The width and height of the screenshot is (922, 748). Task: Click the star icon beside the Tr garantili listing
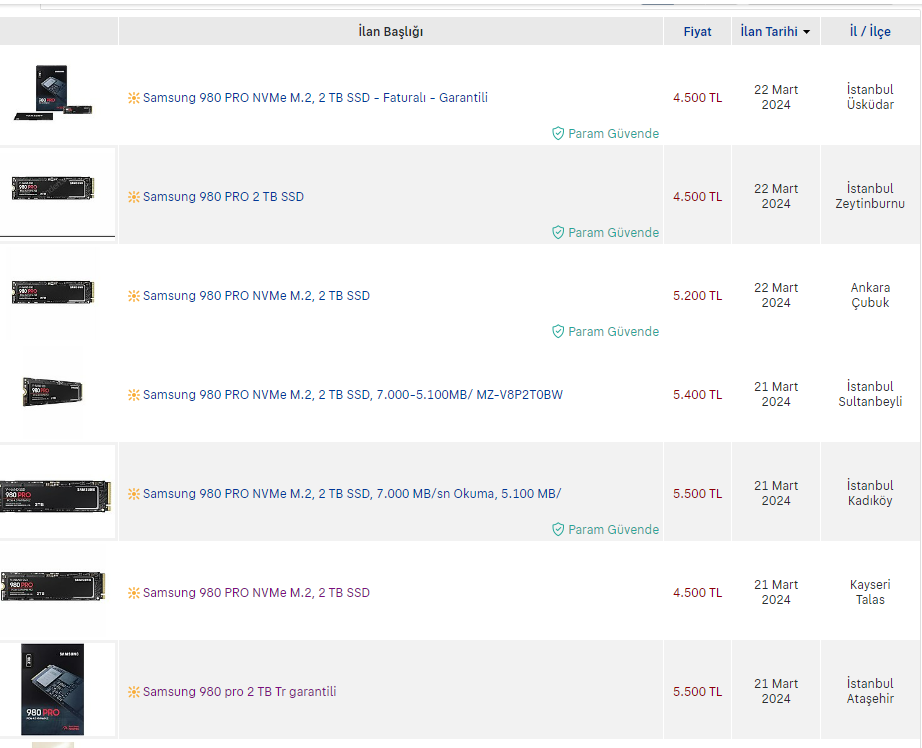click(x=134, y=692)
